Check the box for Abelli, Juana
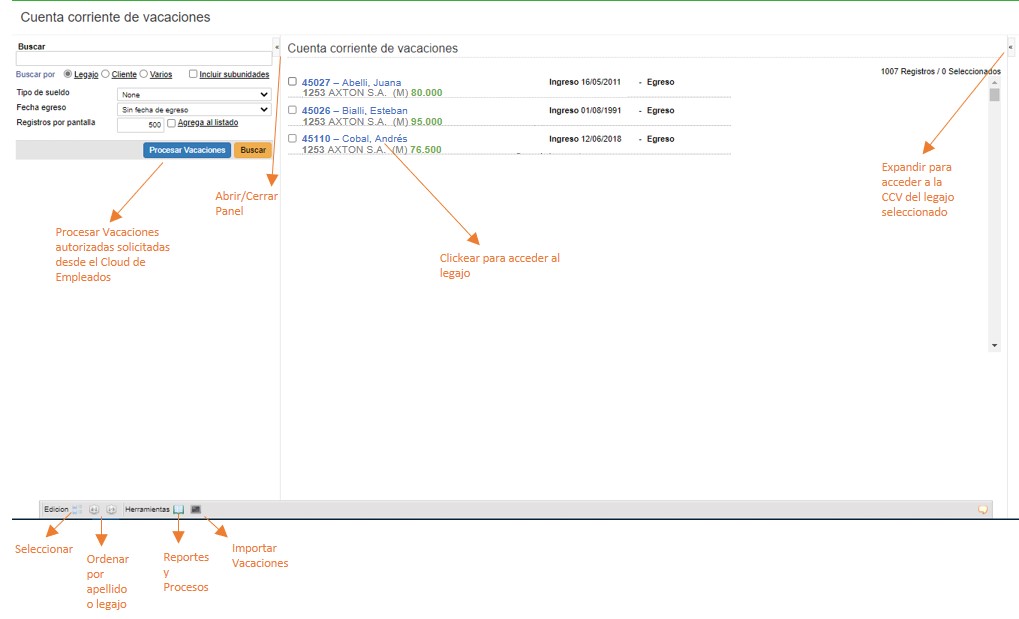Screen dimensions: 1019x619 [x=292, y=82]
